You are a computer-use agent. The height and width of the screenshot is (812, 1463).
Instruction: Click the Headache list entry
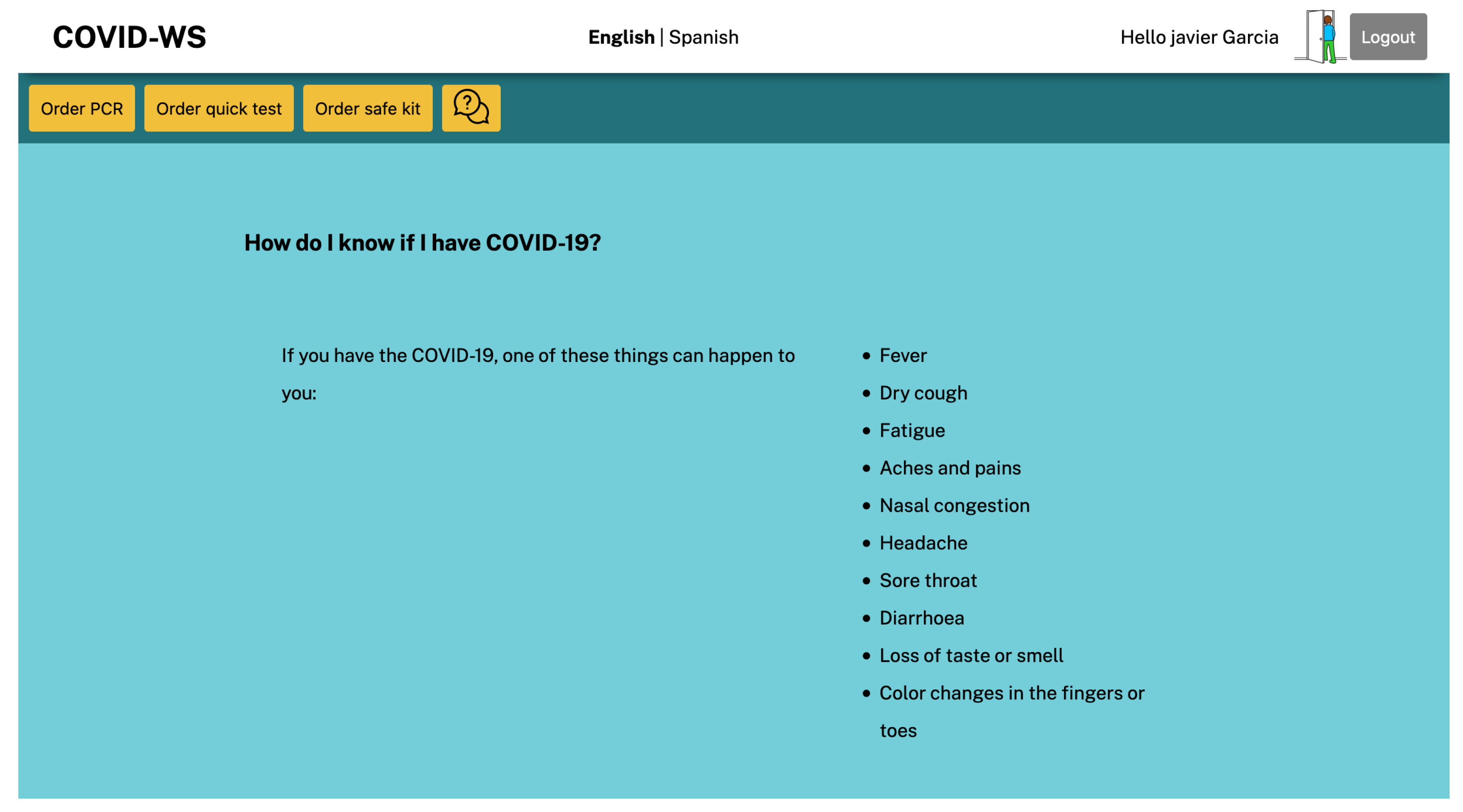click(923, 543)
